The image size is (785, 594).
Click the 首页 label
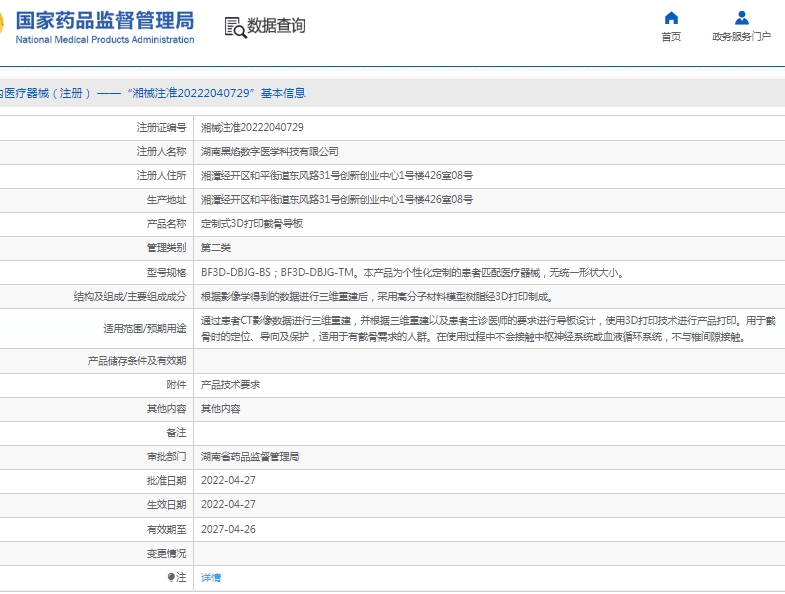(x=671, y=37)
